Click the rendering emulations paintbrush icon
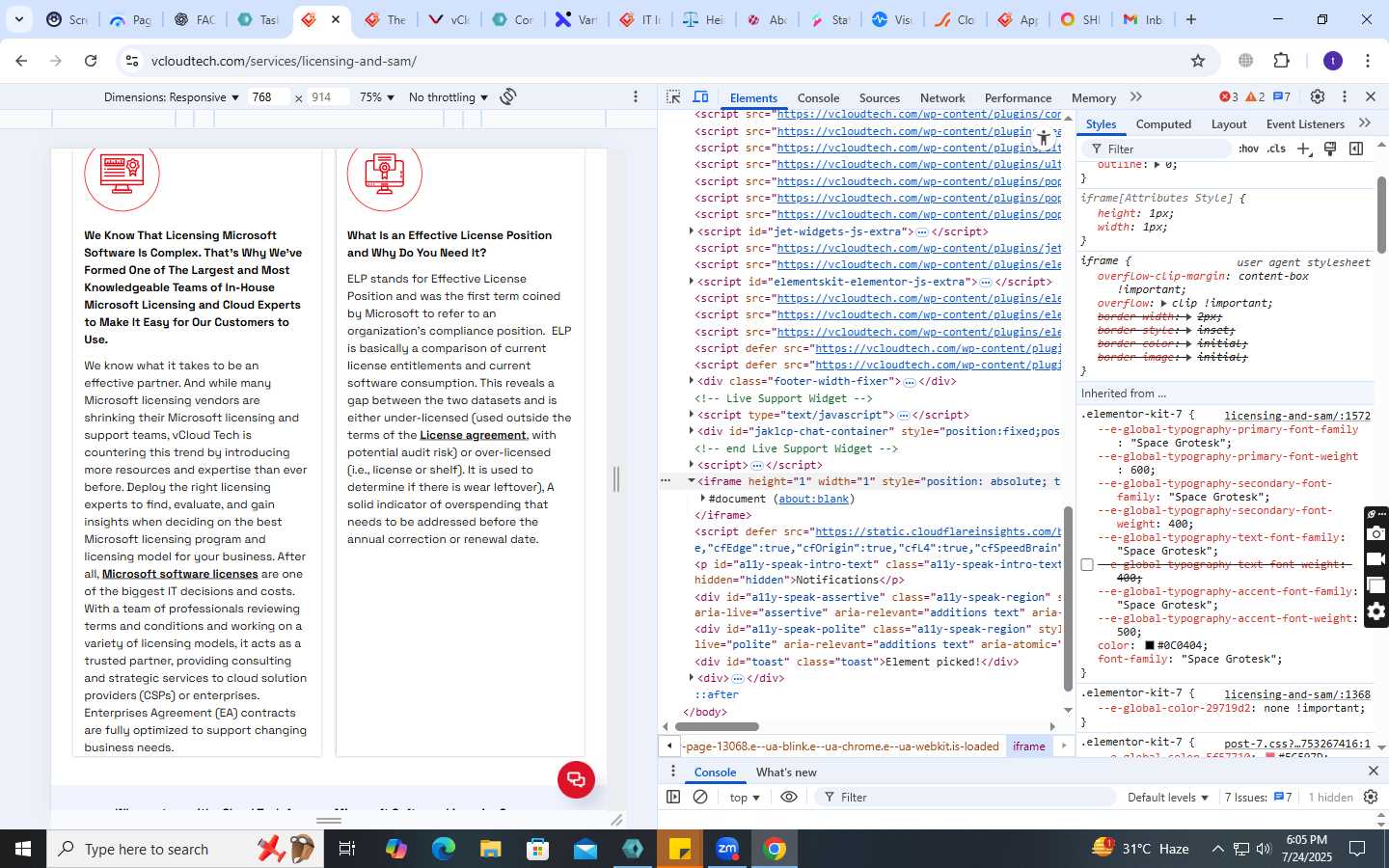Screen dimensions: 1389x868 [1330, 149]
